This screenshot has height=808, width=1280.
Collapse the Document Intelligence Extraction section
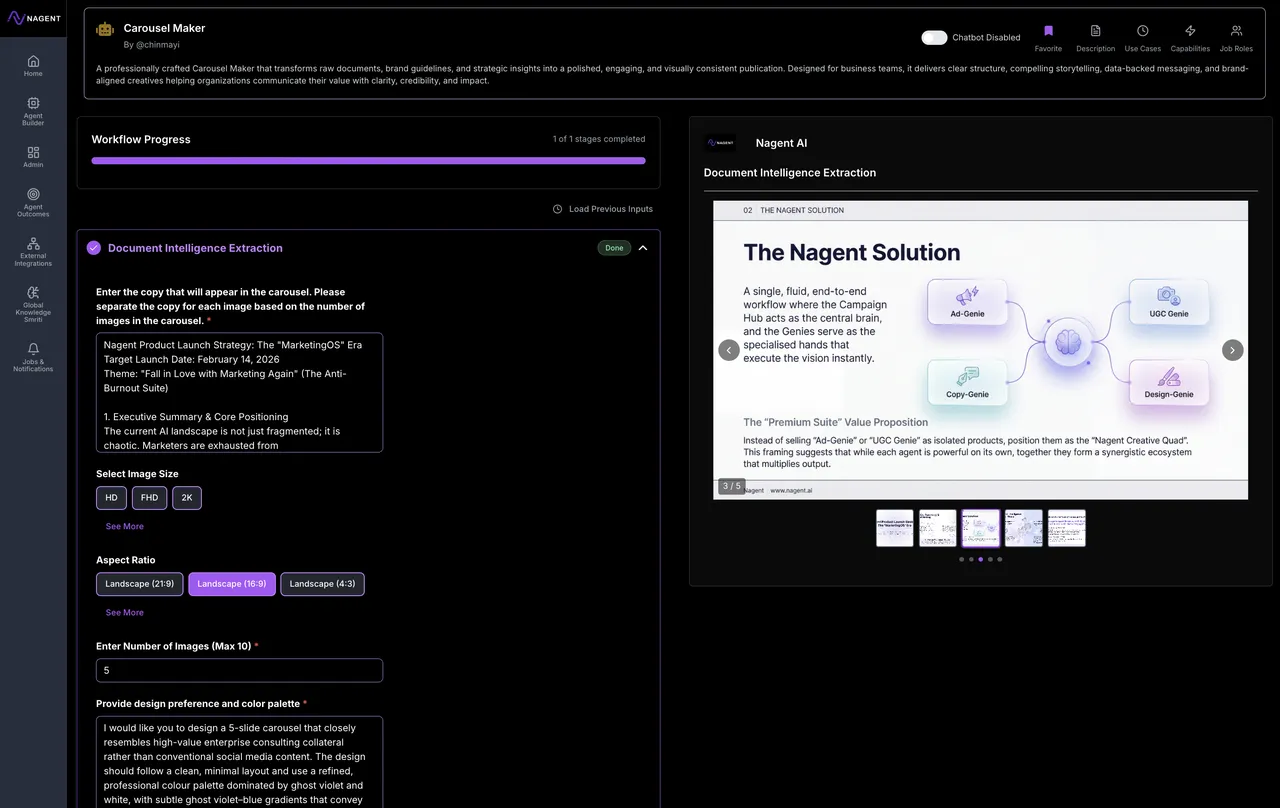click(x=643, y=248)
